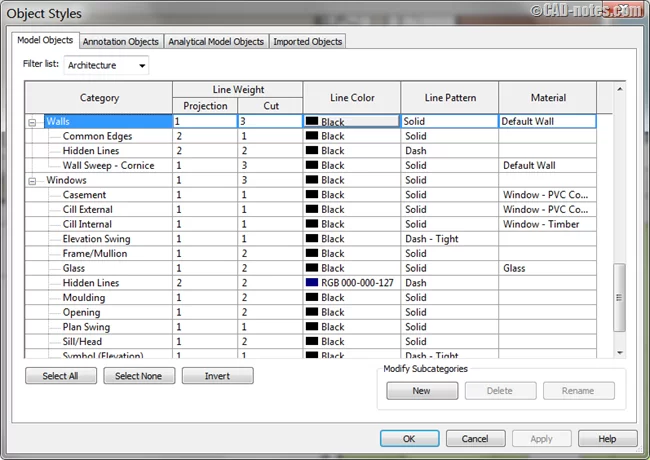Image resolution: width=650 pixels, height=460 pixels.
Task: Confirm the dialog with OK
Action: pyautogui.click(x=409, y=439)
